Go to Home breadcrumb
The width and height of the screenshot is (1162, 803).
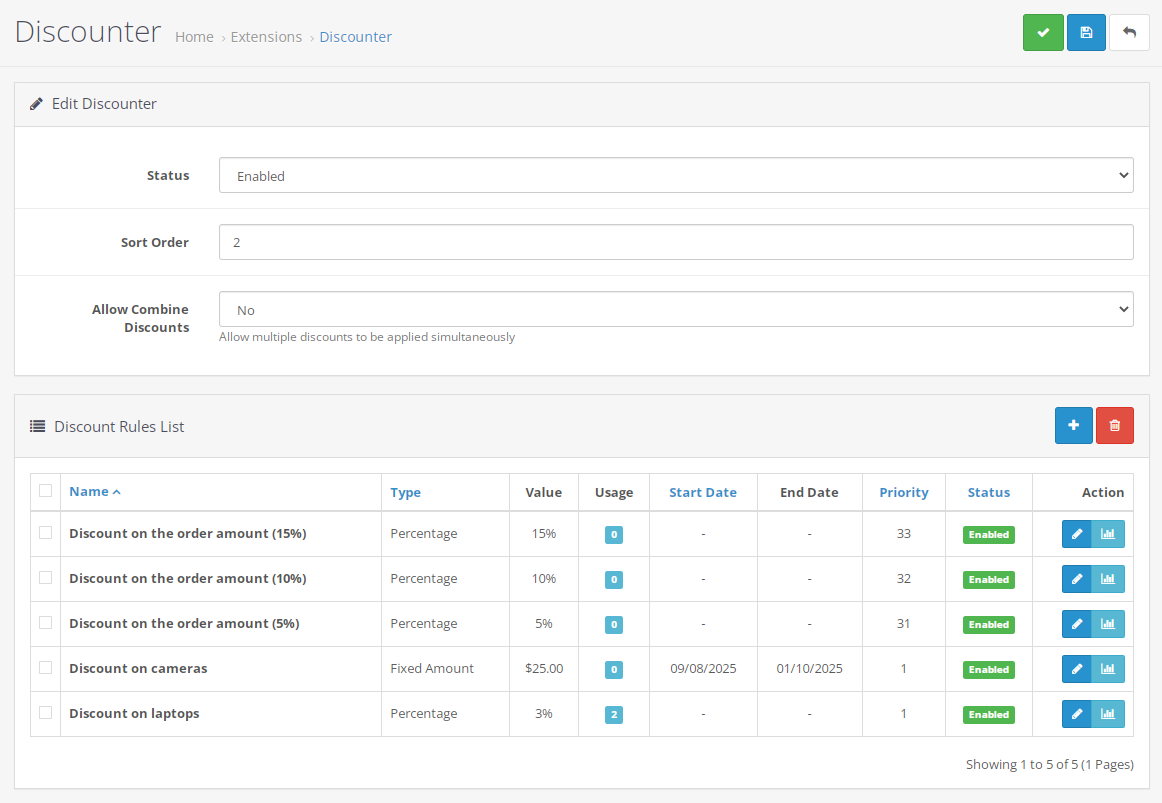[194, 37]
